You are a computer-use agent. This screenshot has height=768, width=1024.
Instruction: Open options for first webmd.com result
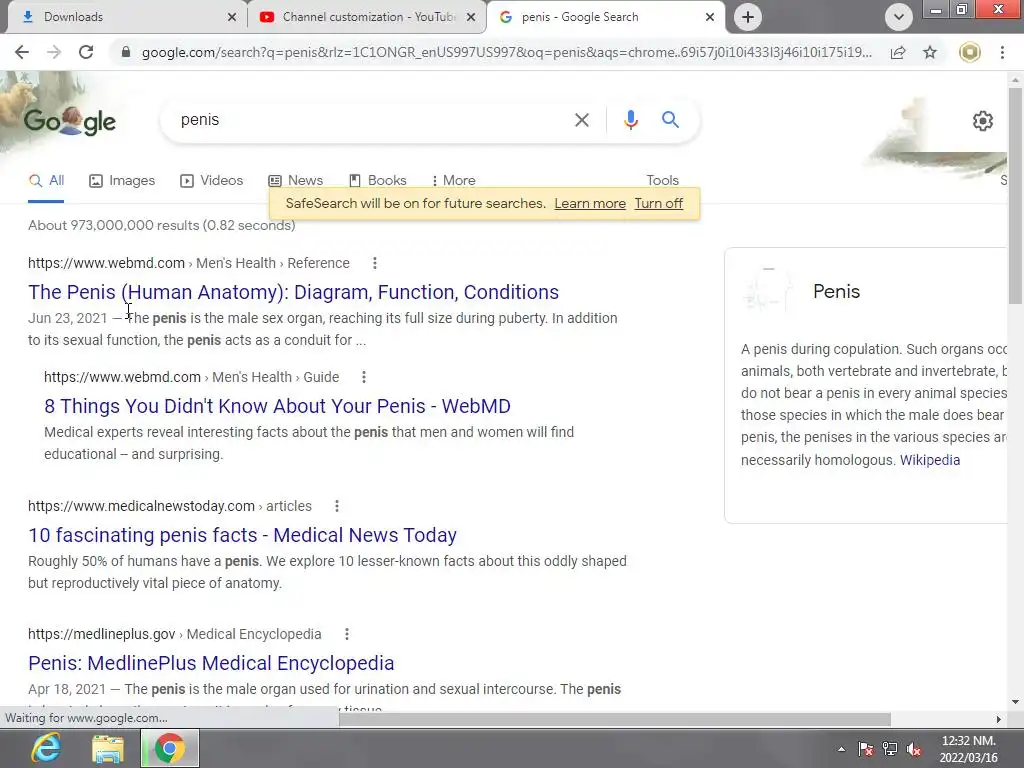[374, 263]
